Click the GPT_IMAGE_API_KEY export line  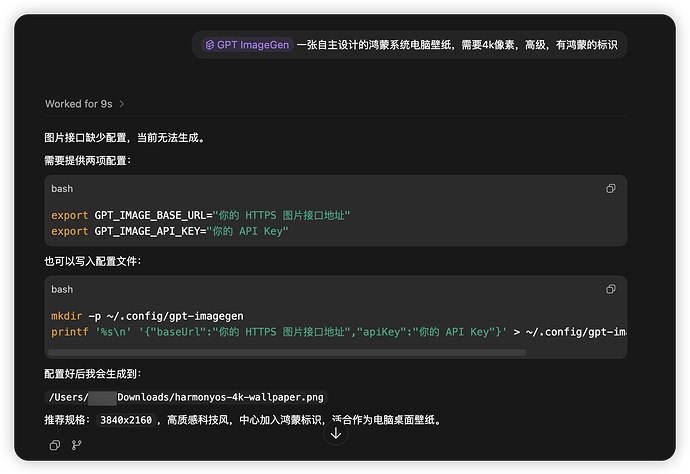point(170,231)
